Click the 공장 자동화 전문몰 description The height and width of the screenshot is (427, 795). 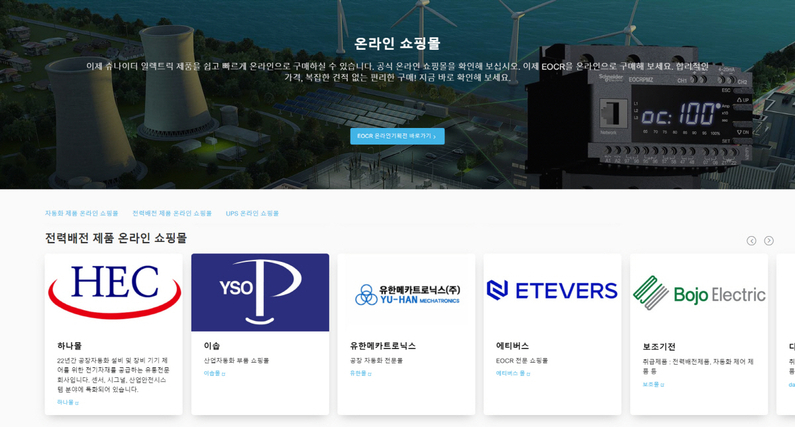376,361
